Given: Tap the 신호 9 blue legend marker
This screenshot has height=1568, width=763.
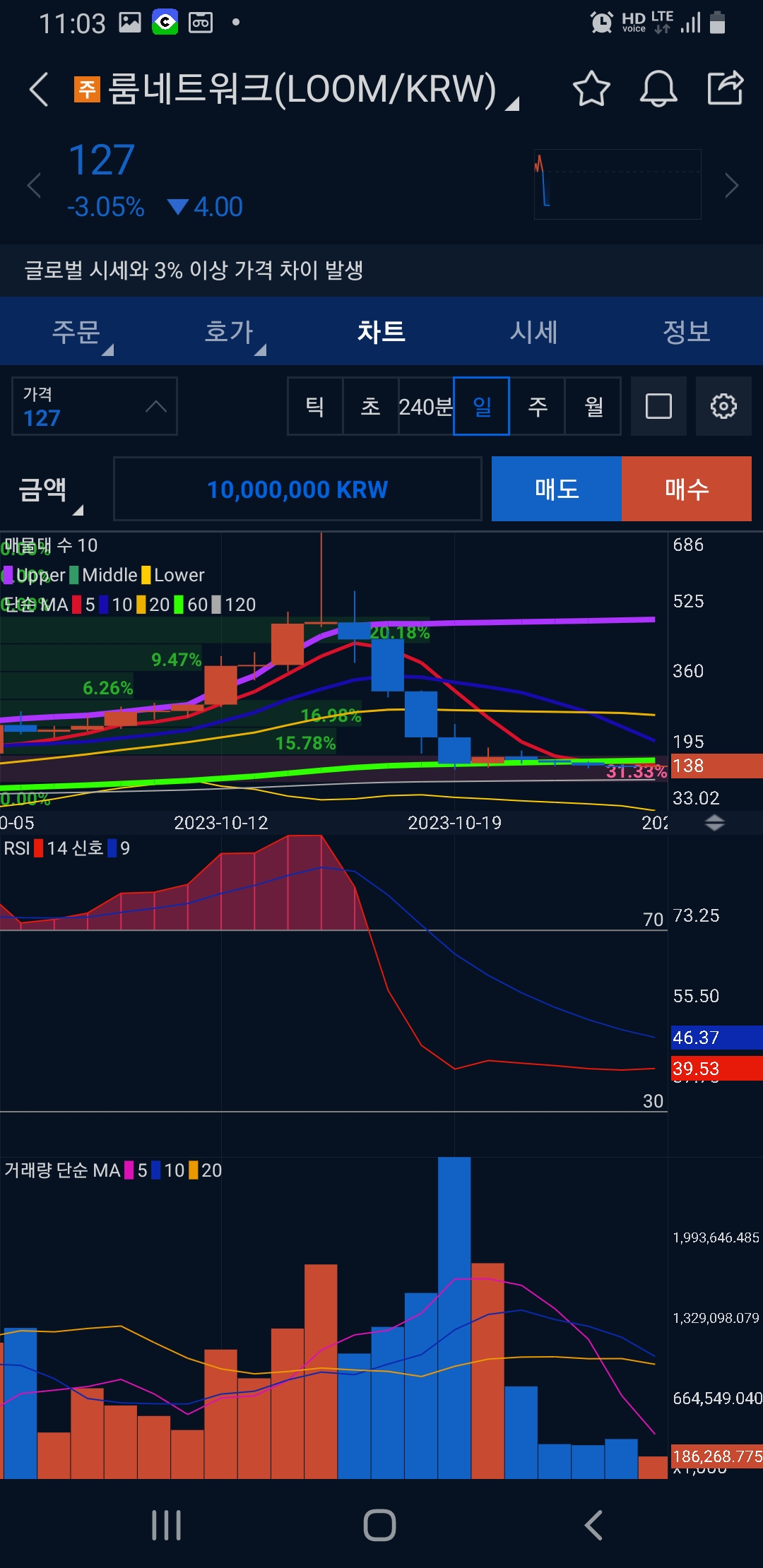Looking at the screenshot, I should [x=112, y=848].
